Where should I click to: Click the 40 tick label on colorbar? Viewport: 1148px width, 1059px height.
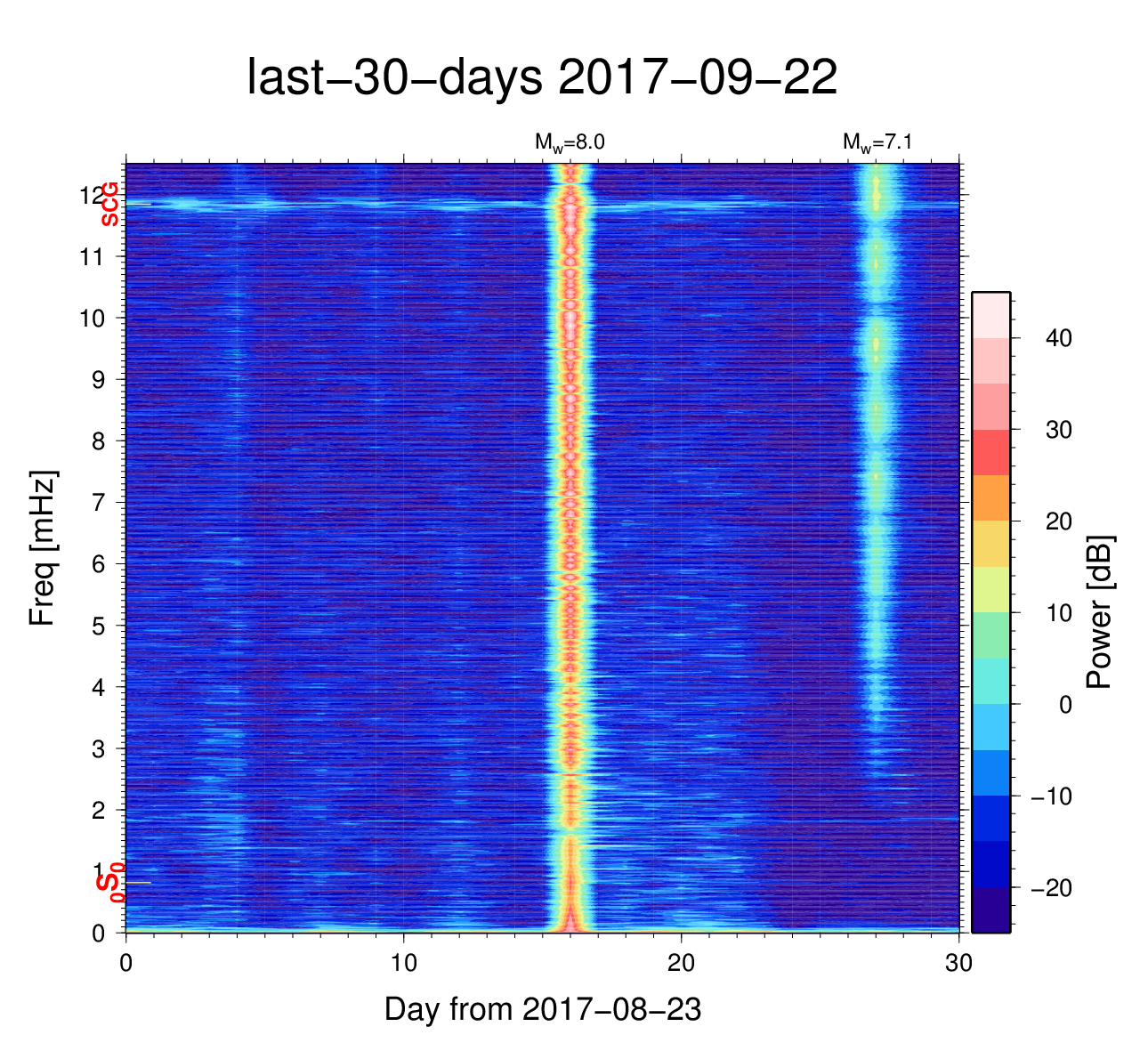1058,338
